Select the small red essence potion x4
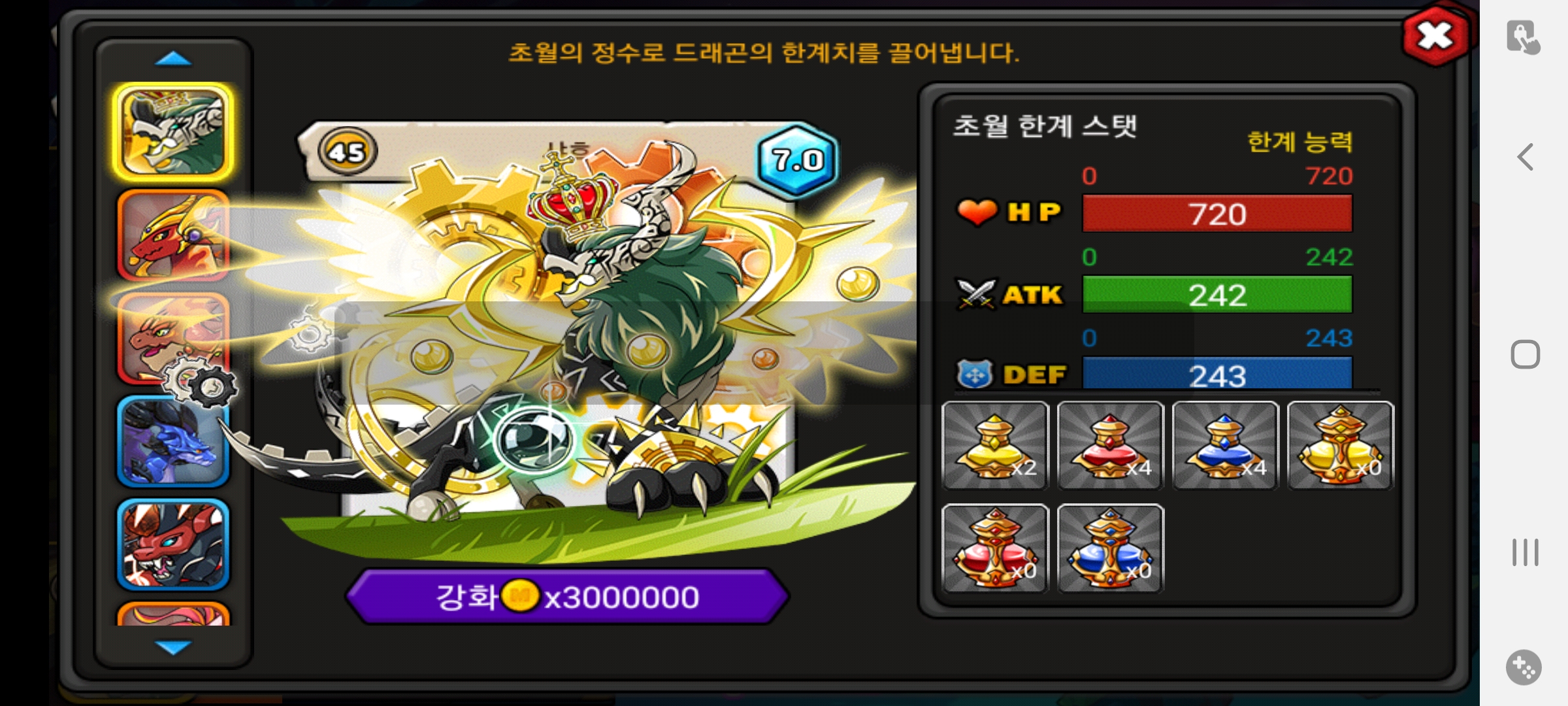The height and width of the screenshot is (706, 1568). (1110, 445)
